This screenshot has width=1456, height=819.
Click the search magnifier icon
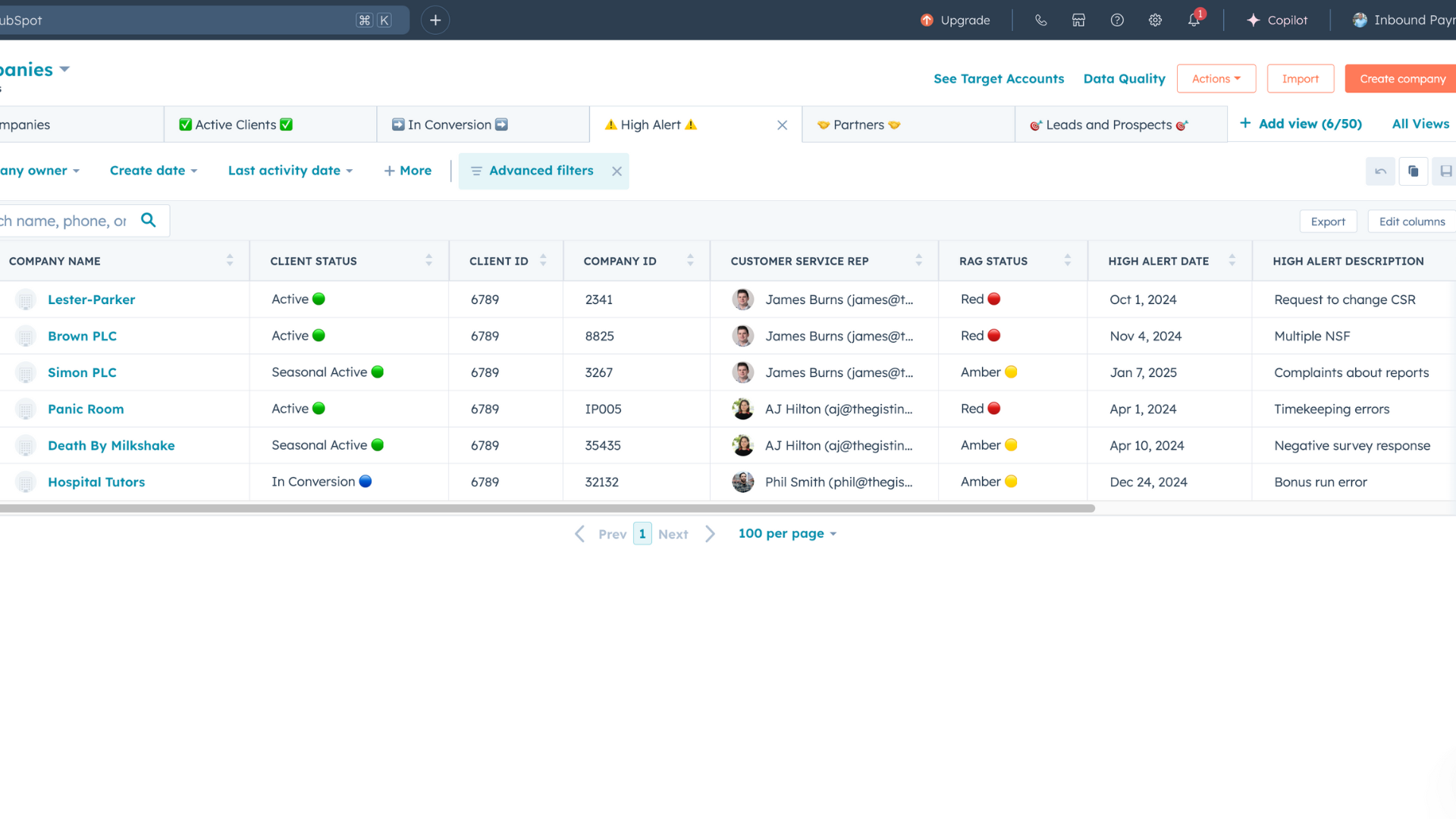pos(149,221)
